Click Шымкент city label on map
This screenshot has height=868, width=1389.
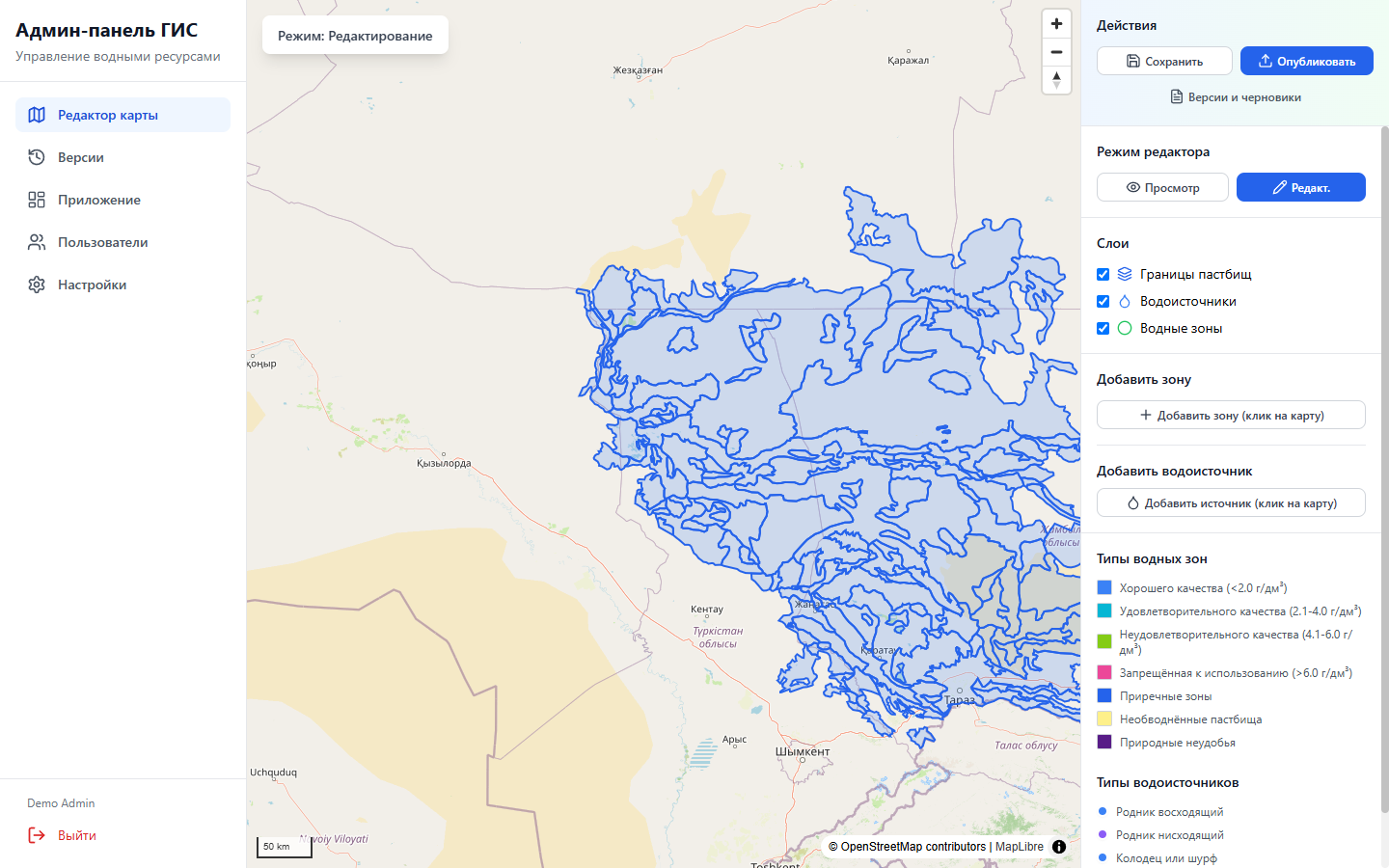(x=803, y=751)
